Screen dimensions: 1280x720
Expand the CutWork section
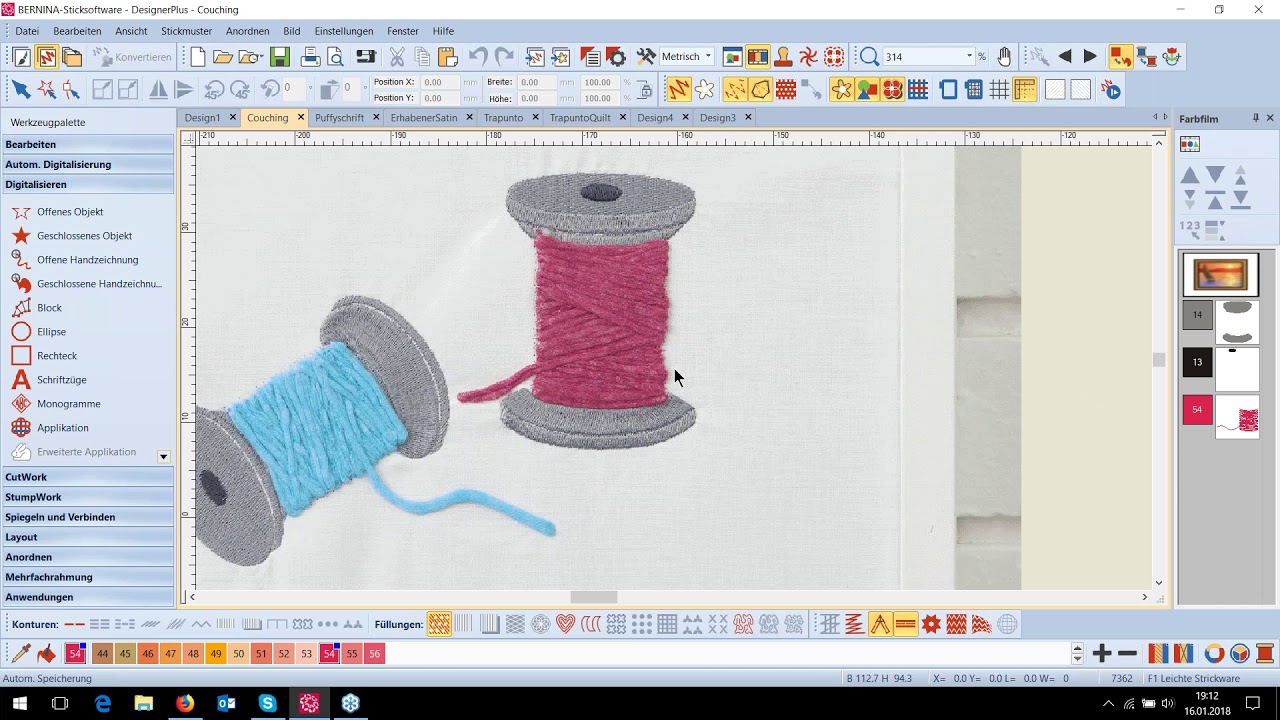(88, 477)
